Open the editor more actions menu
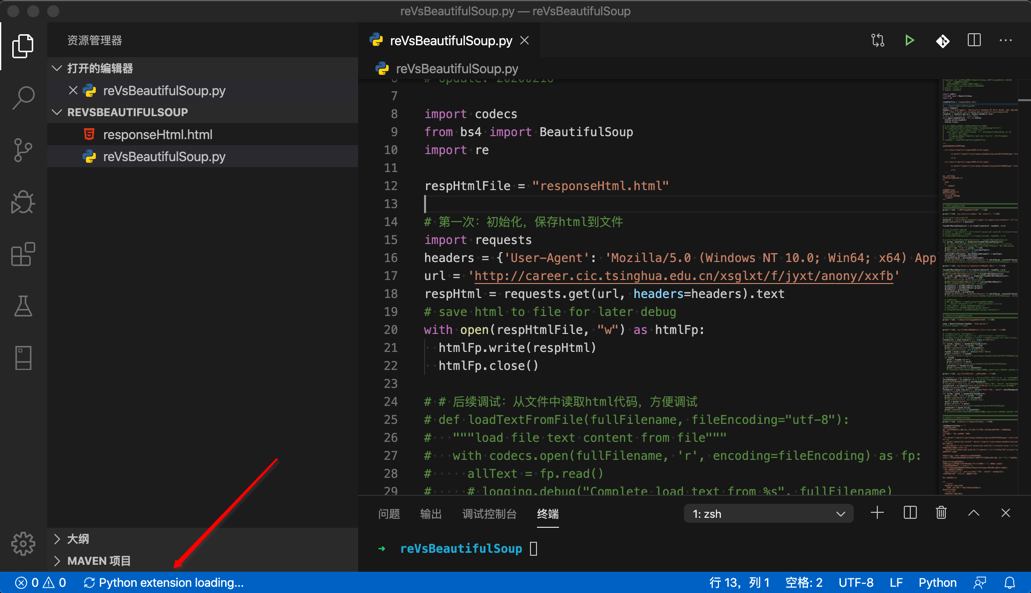The height and width of the screenshot is (593, 1031). [1006, 40]
